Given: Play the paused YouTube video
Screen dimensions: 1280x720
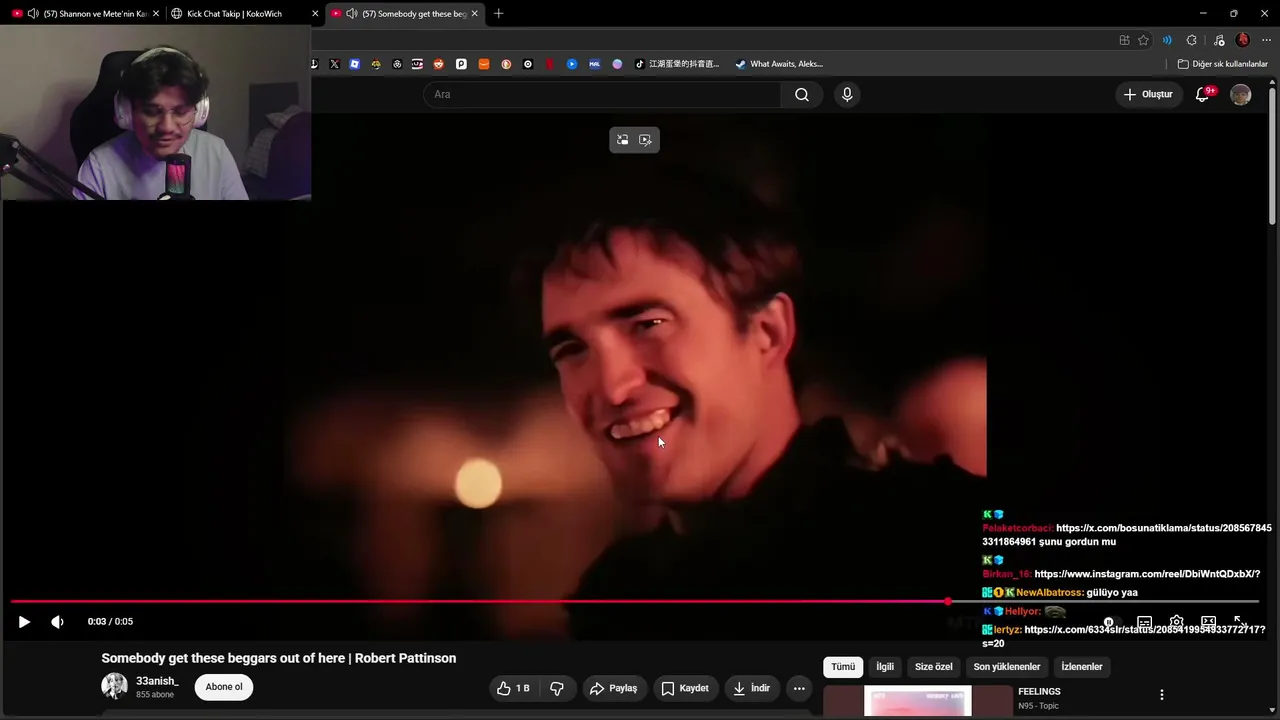Looking at the screenshot, I should 24,622.
